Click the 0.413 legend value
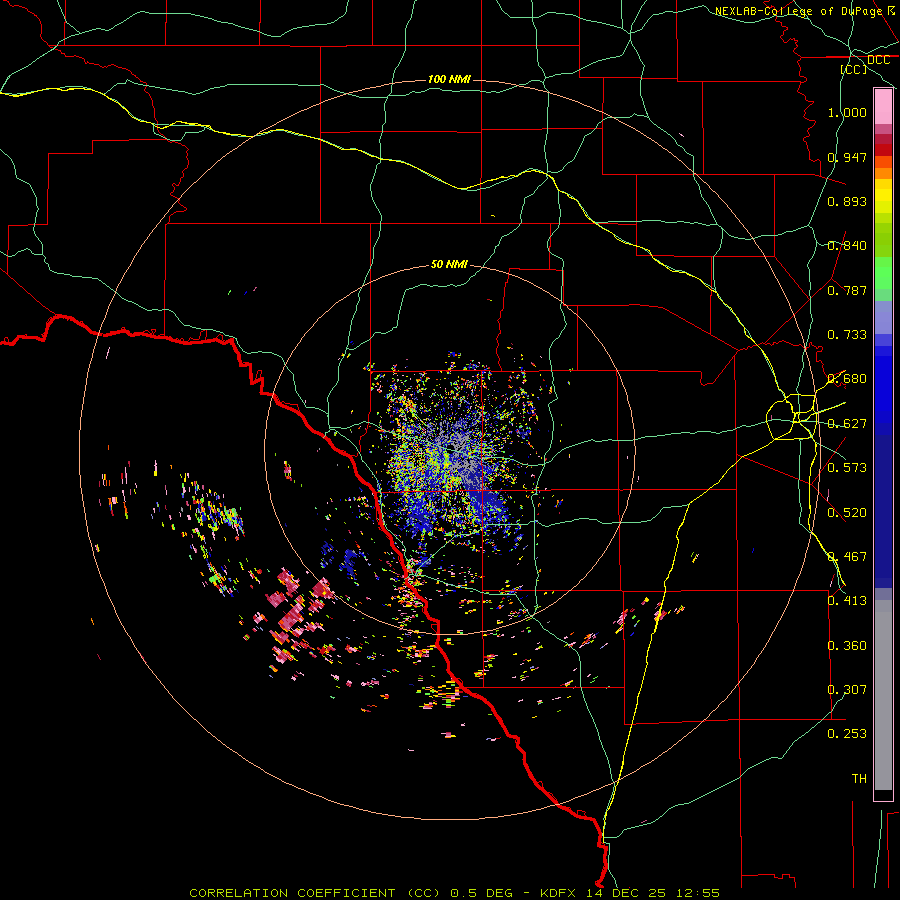The width and height of the screenshot is (900, 900). point(847,601)
